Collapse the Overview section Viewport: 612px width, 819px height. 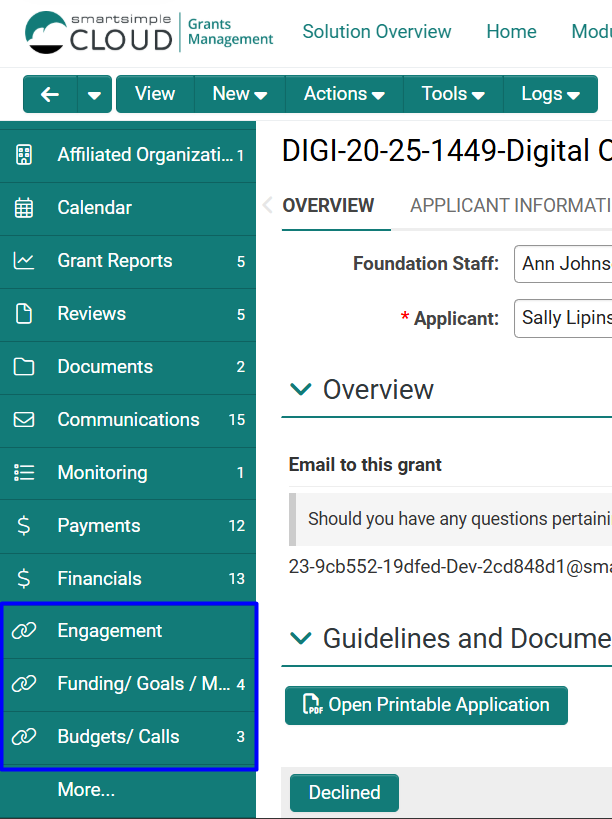[x=301, y=389]
